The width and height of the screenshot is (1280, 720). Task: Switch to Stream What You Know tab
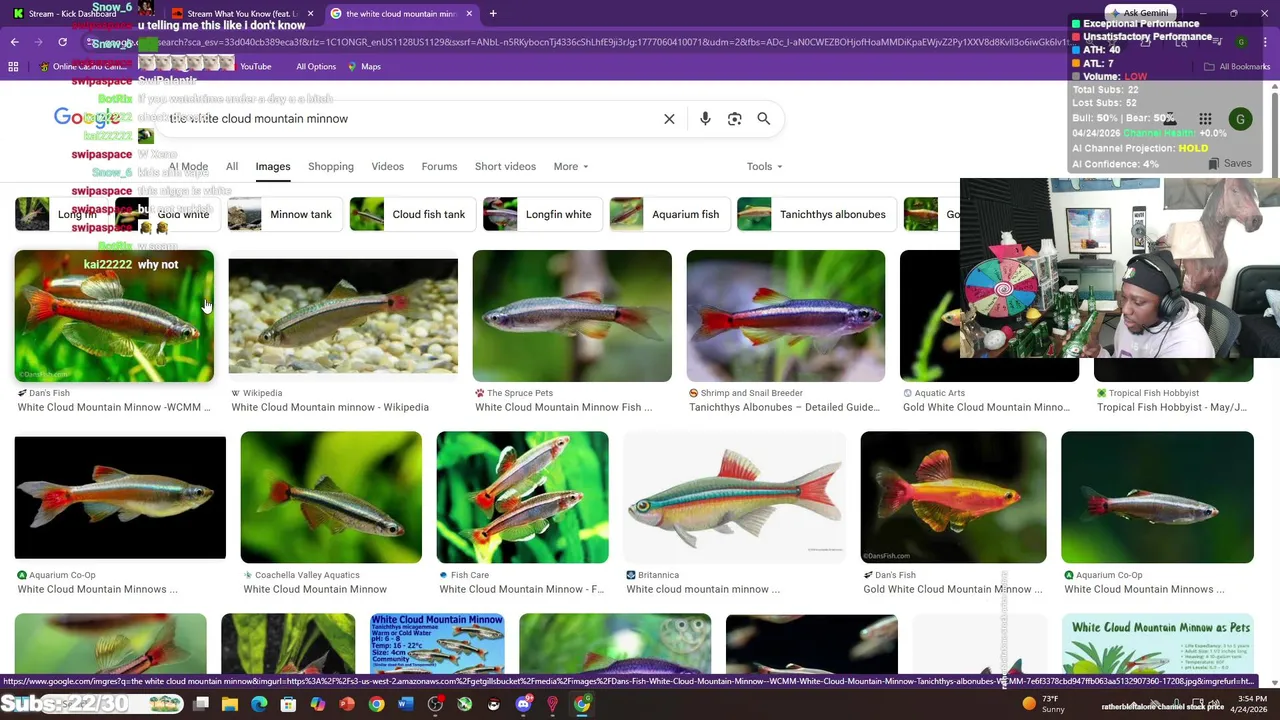[x=238, y=14]
